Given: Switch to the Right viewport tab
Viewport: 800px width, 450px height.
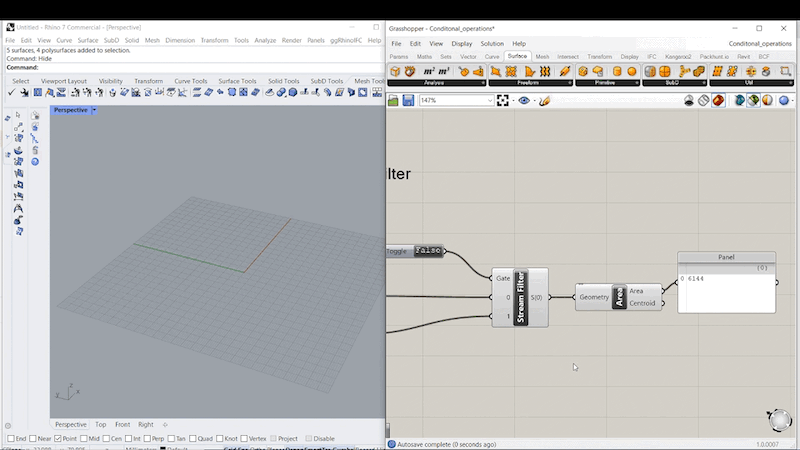Looking at the screenshot, I should 145,424.
